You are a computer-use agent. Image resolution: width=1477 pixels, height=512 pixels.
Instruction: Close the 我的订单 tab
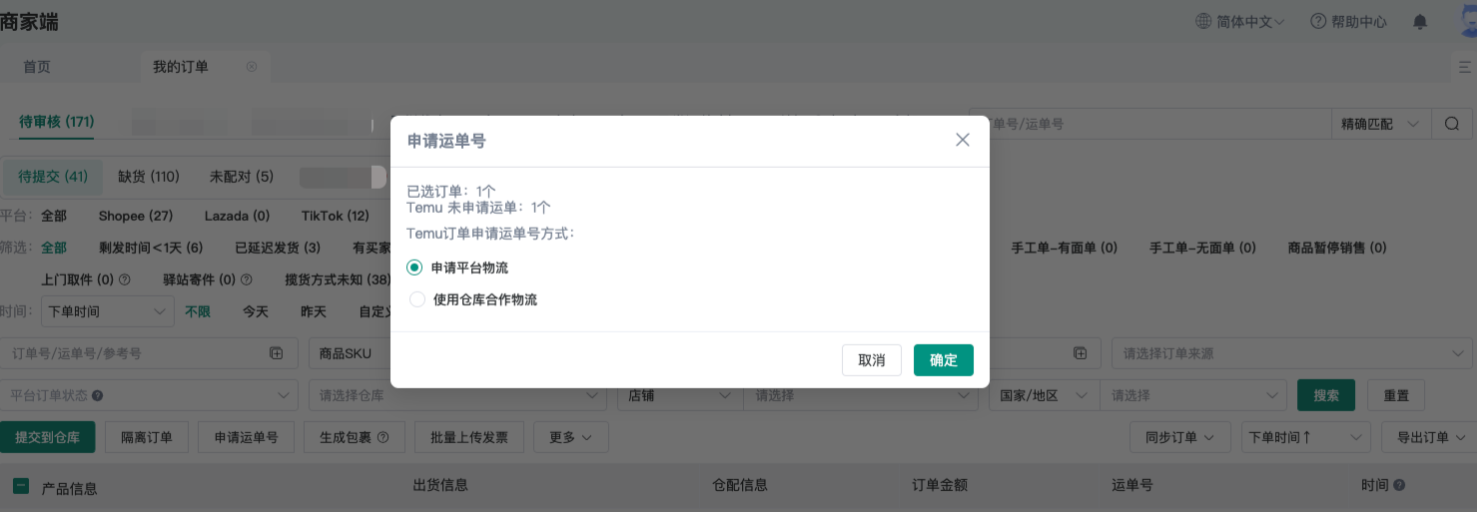point(251,67)
